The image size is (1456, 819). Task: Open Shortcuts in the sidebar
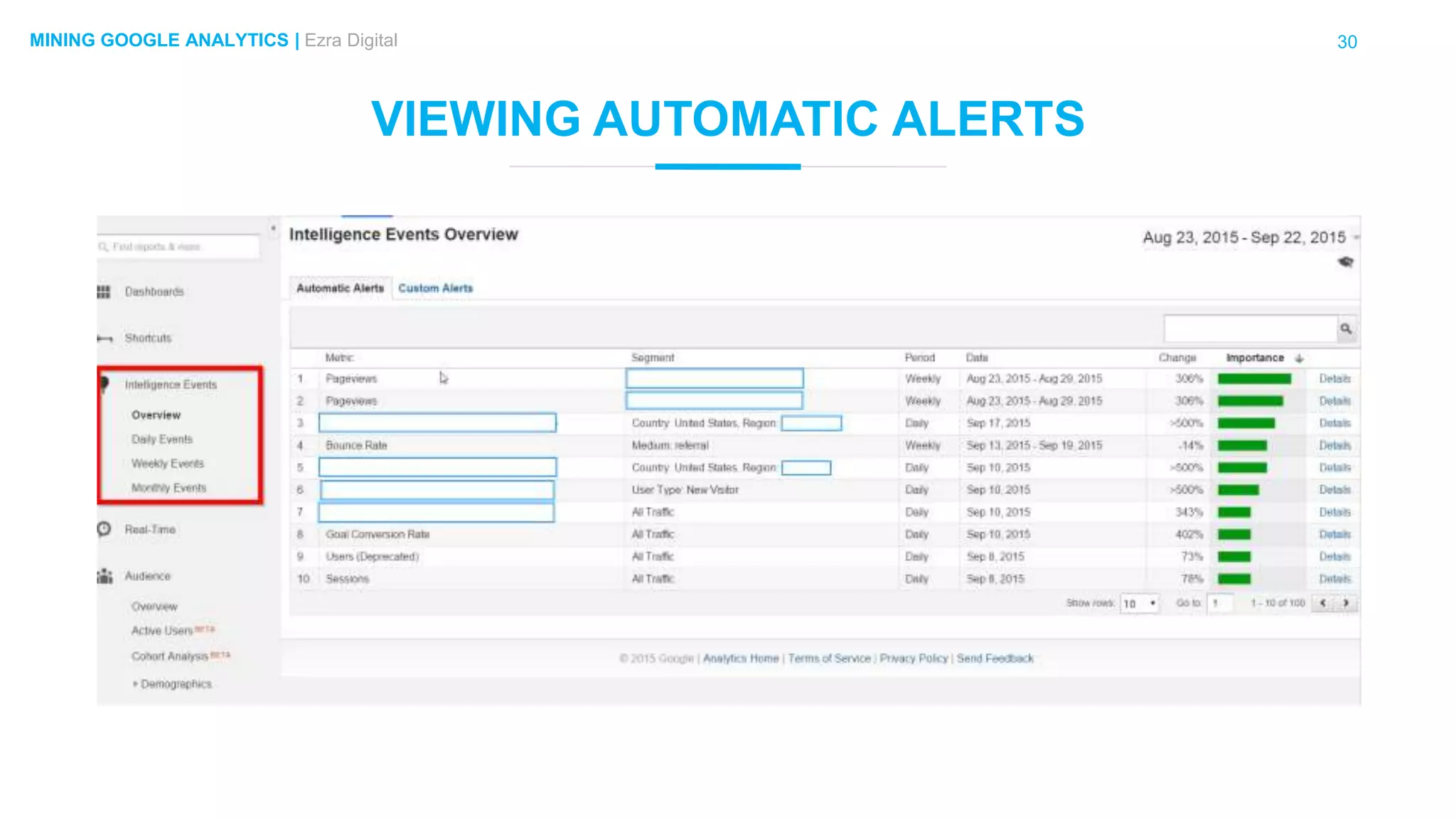click(x=148, y=338)
